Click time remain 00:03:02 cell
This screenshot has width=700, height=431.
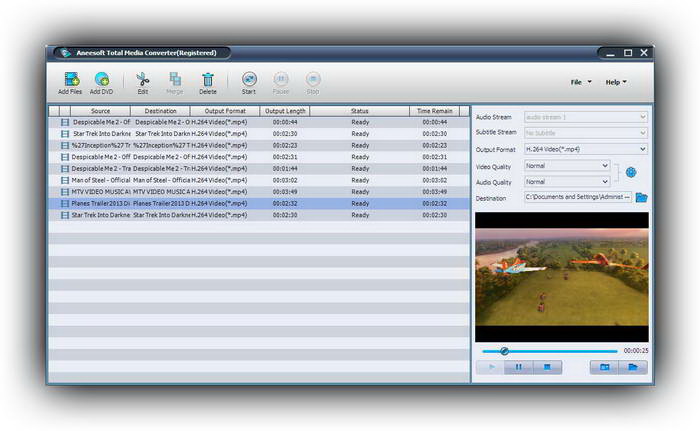434,180
